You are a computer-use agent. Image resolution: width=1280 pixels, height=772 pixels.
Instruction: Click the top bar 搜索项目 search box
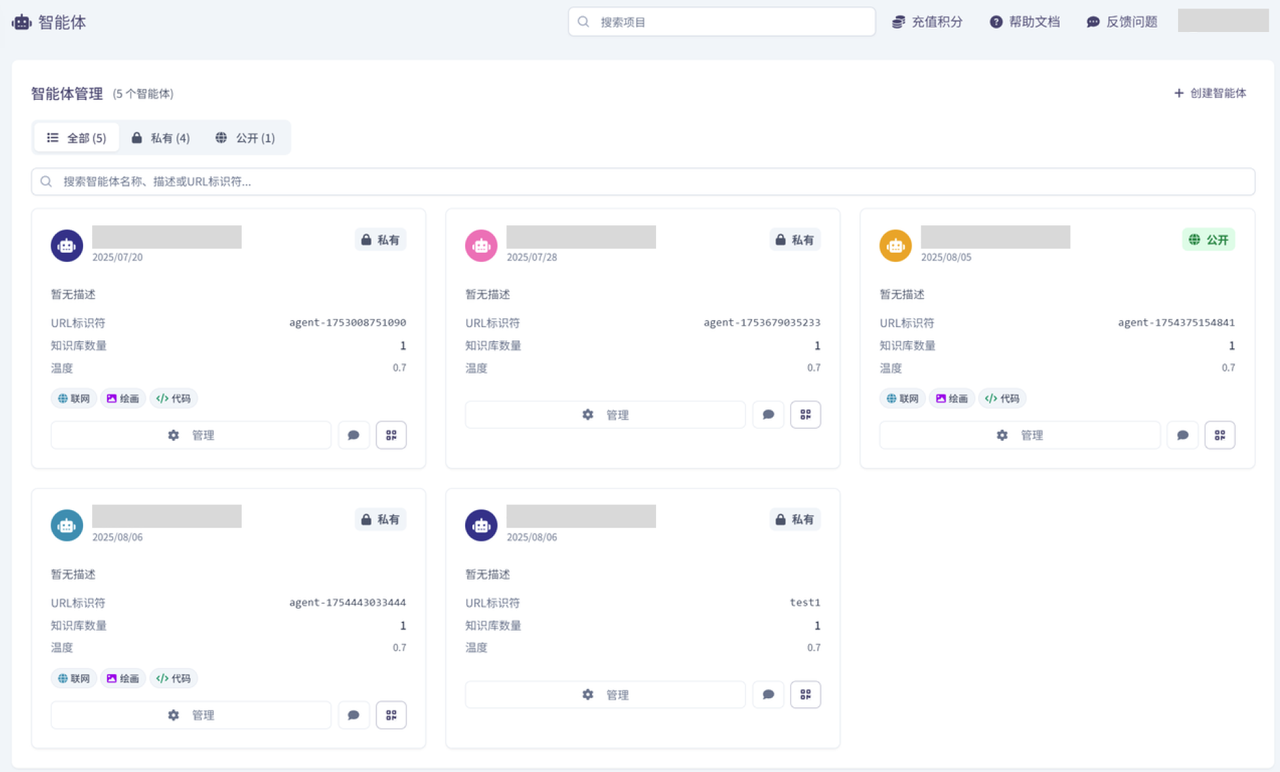[720, 20]
